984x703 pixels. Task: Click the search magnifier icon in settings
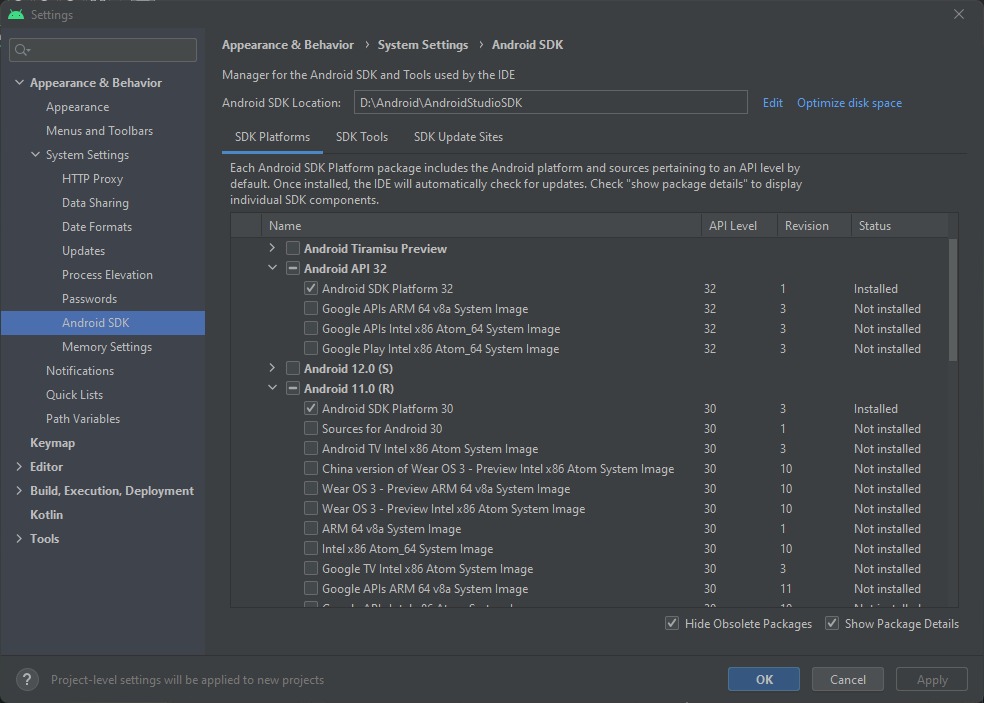pos(22,50)
